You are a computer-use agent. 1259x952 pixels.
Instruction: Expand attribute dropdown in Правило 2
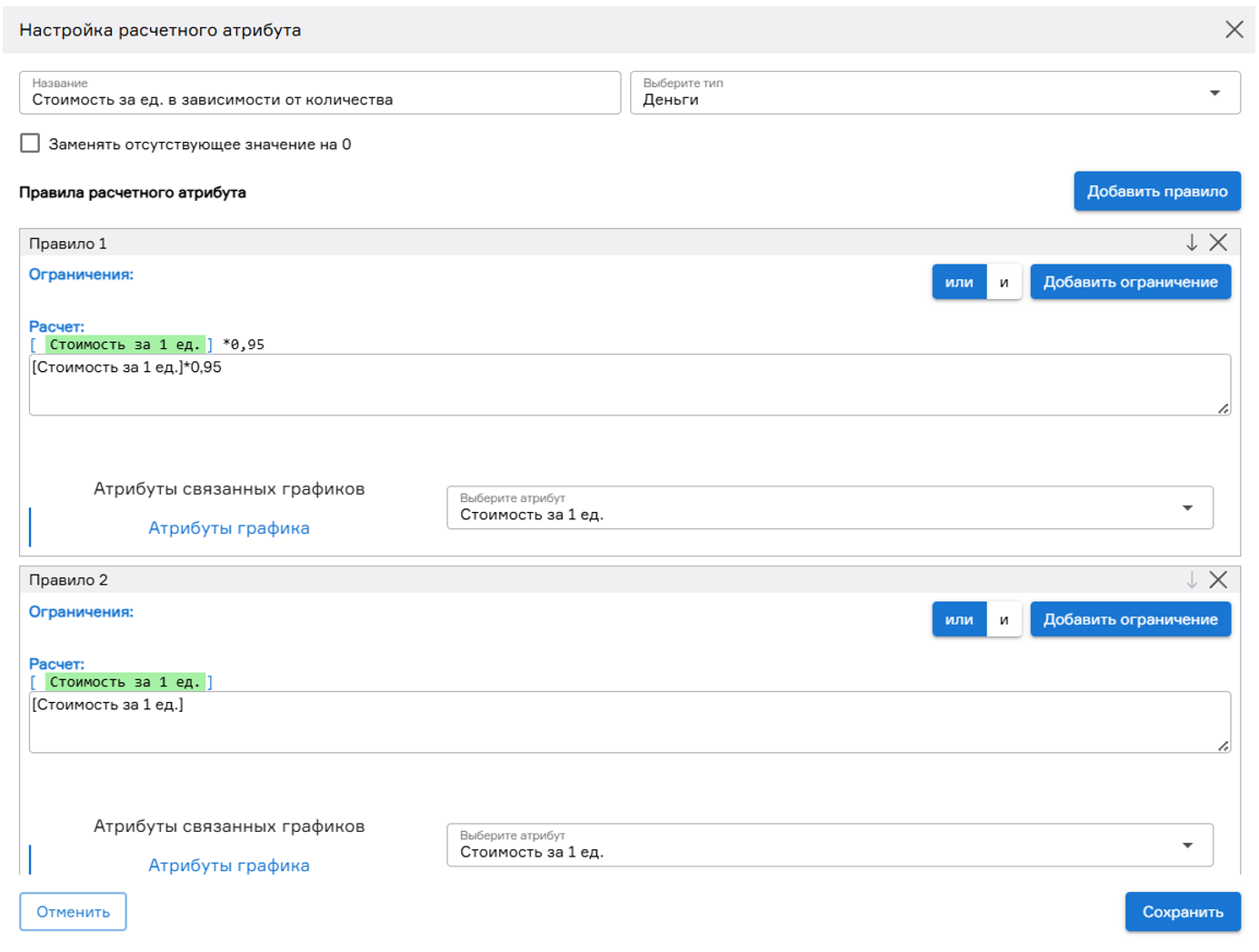click(x=829, y=845)
